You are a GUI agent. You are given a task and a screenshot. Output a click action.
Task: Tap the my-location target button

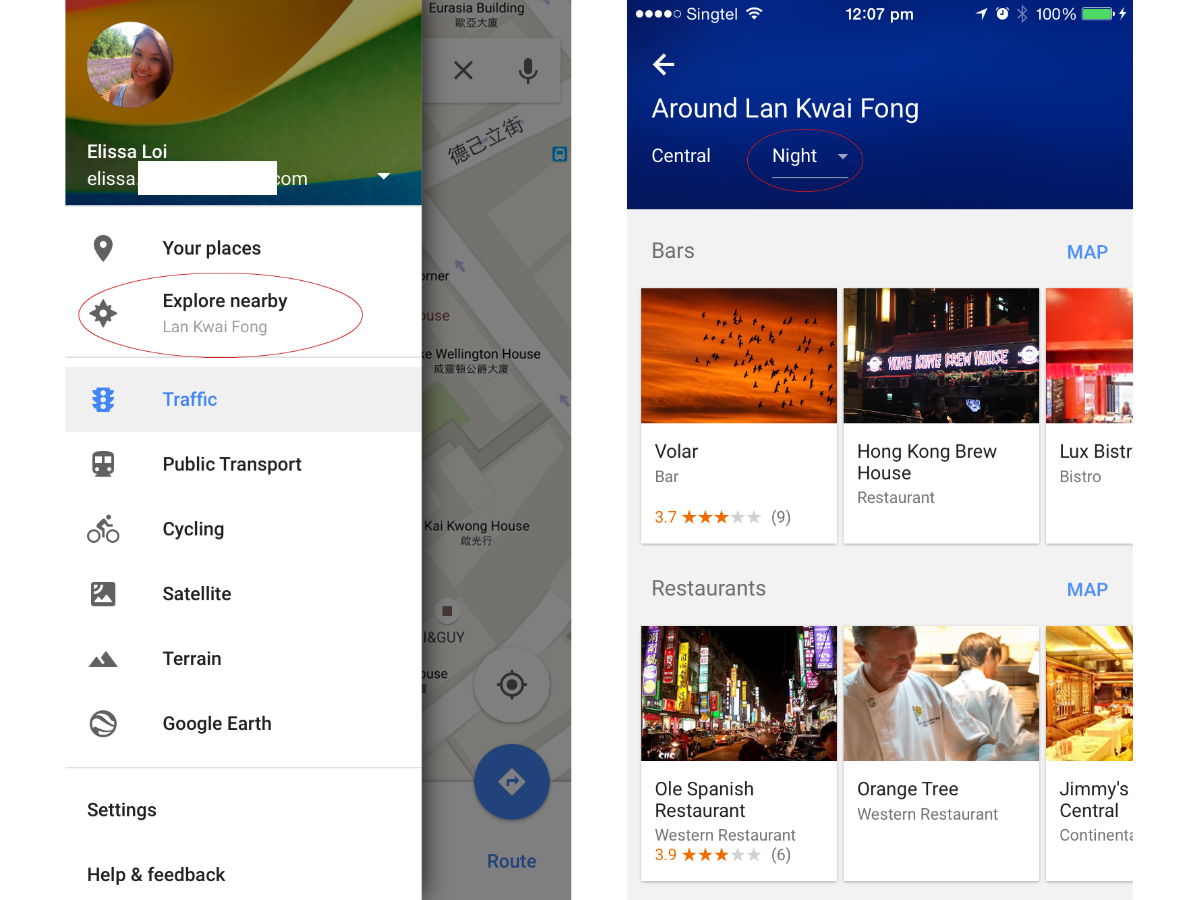(x=511, y=685)
